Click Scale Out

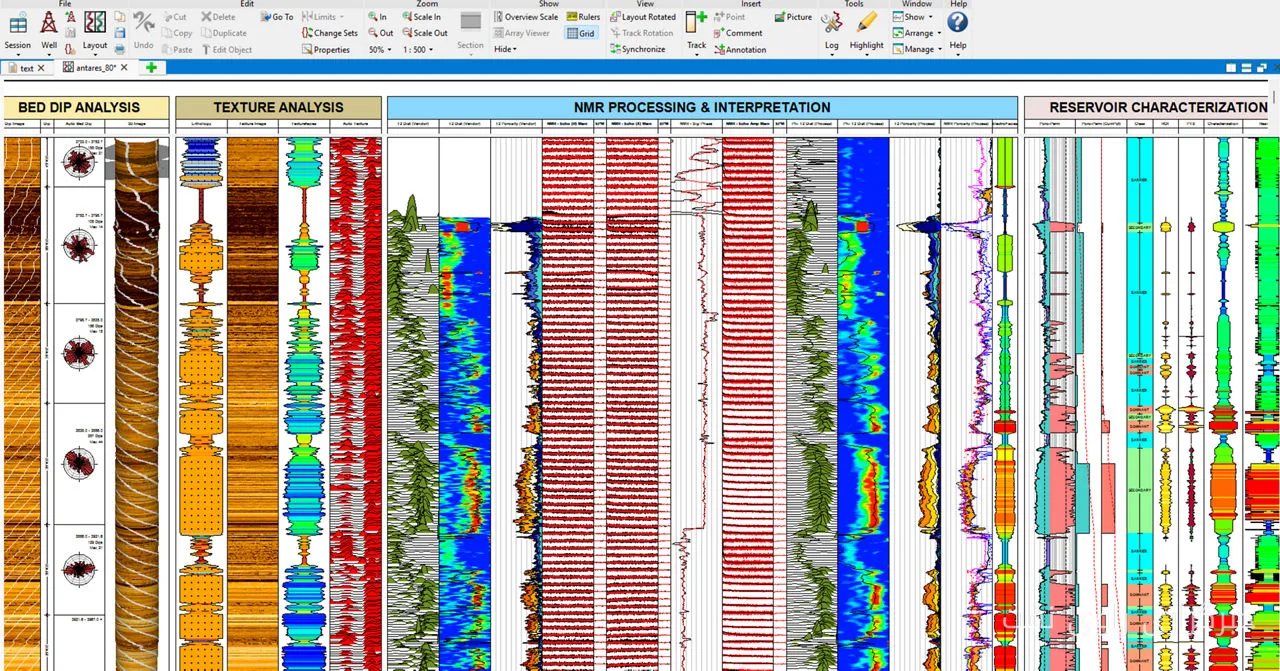coord(424,33)
